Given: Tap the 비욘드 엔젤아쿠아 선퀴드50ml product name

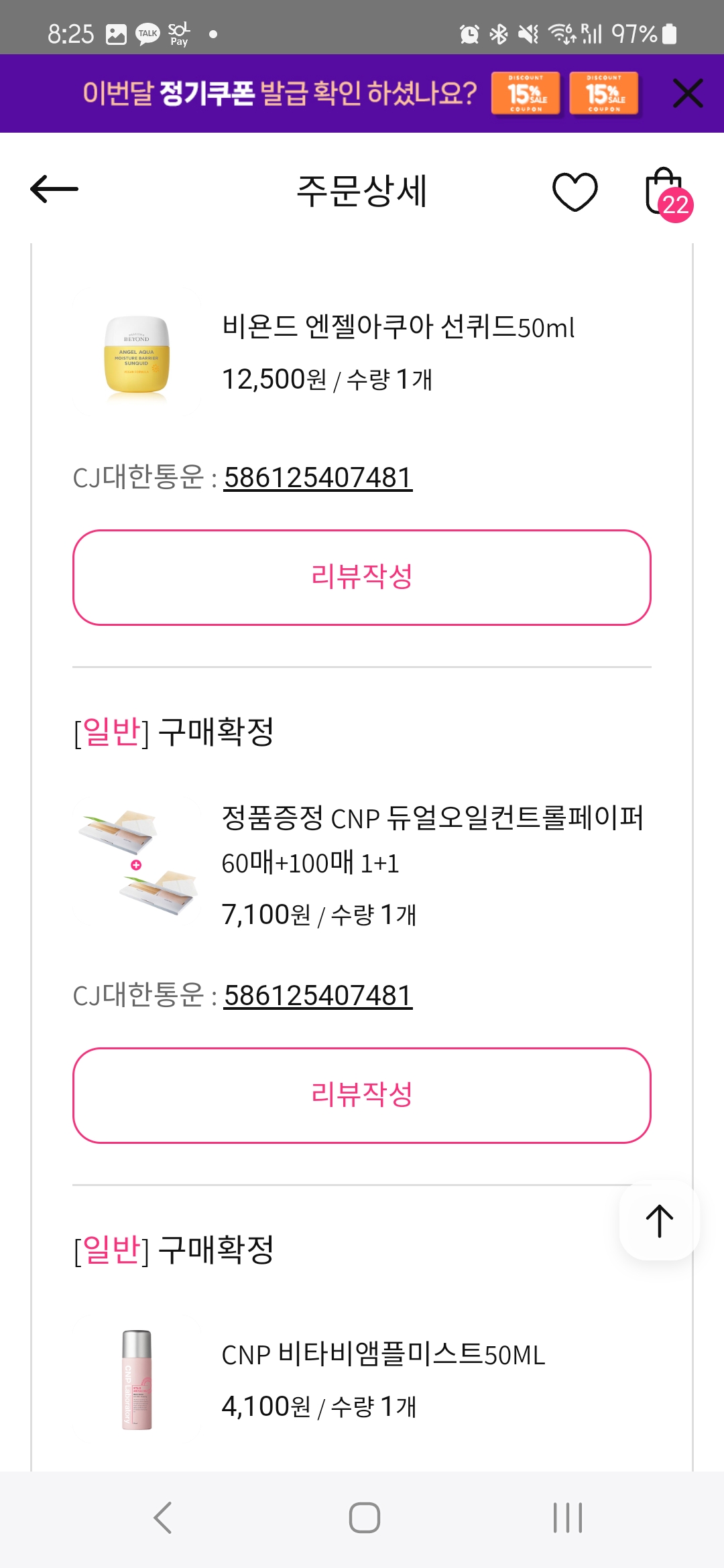Looking at the screenshot, I should tap(398, 327).
